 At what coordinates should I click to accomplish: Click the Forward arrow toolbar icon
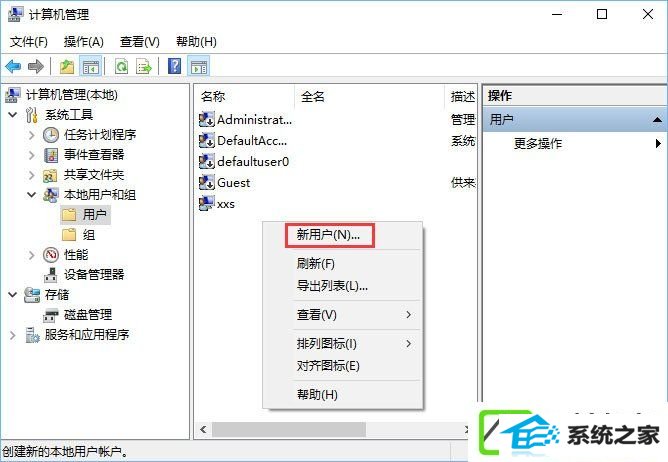point(35,66)
